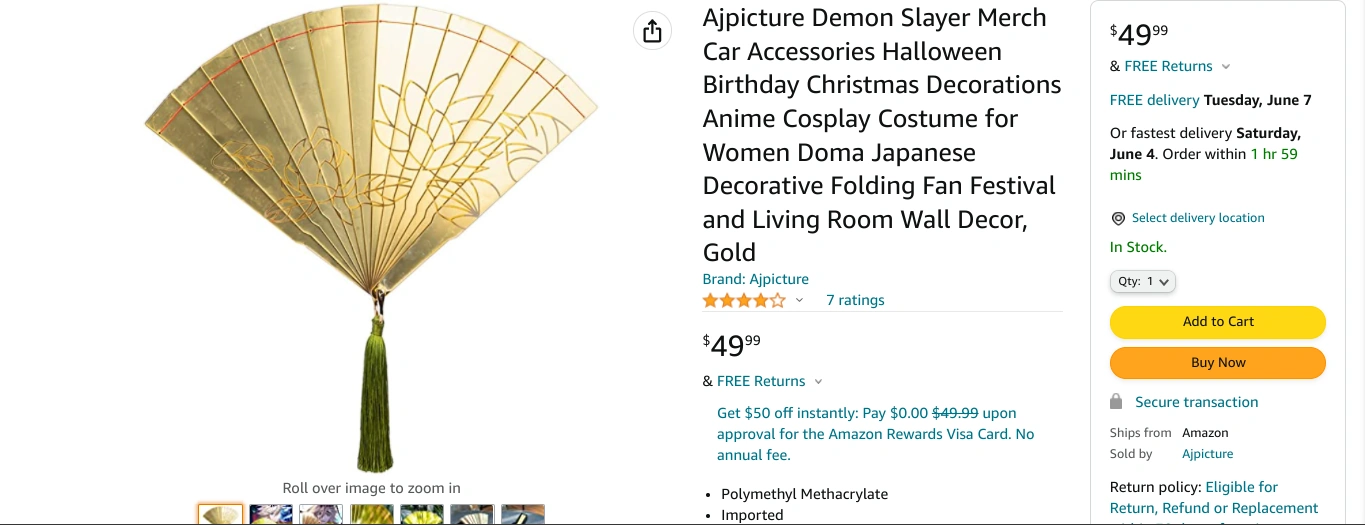Viewport: 1365px width, 525px height.
Task: Click the lock icon beside Secure transaction
Action: [x=1116, y=401]
